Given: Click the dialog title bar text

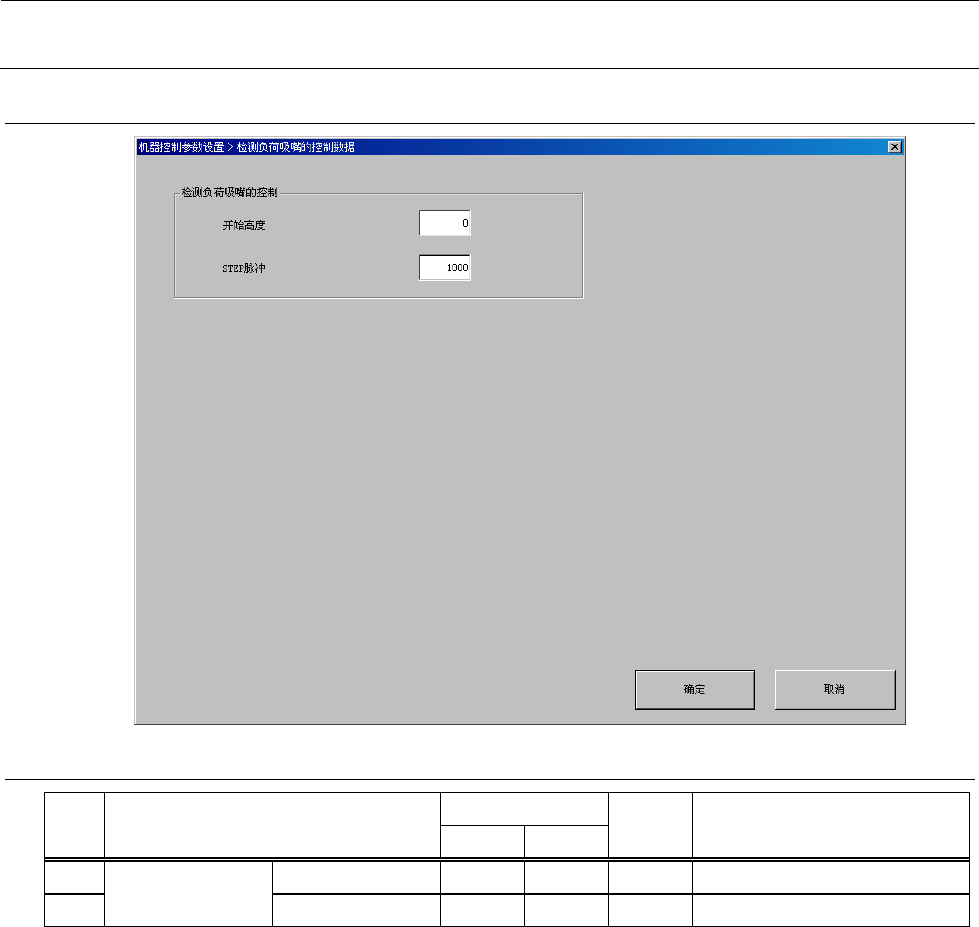Looking at the screenshot, I should (246, 147).
